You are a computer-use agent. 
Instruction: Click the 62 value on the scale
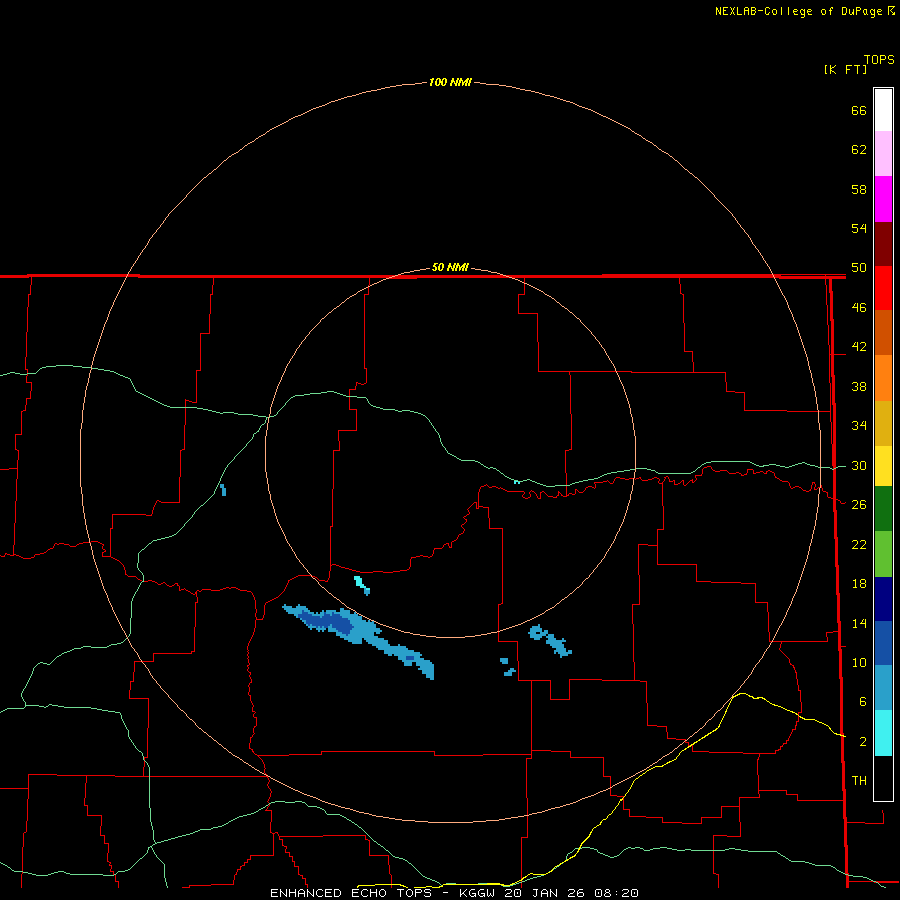pos(859,150)
